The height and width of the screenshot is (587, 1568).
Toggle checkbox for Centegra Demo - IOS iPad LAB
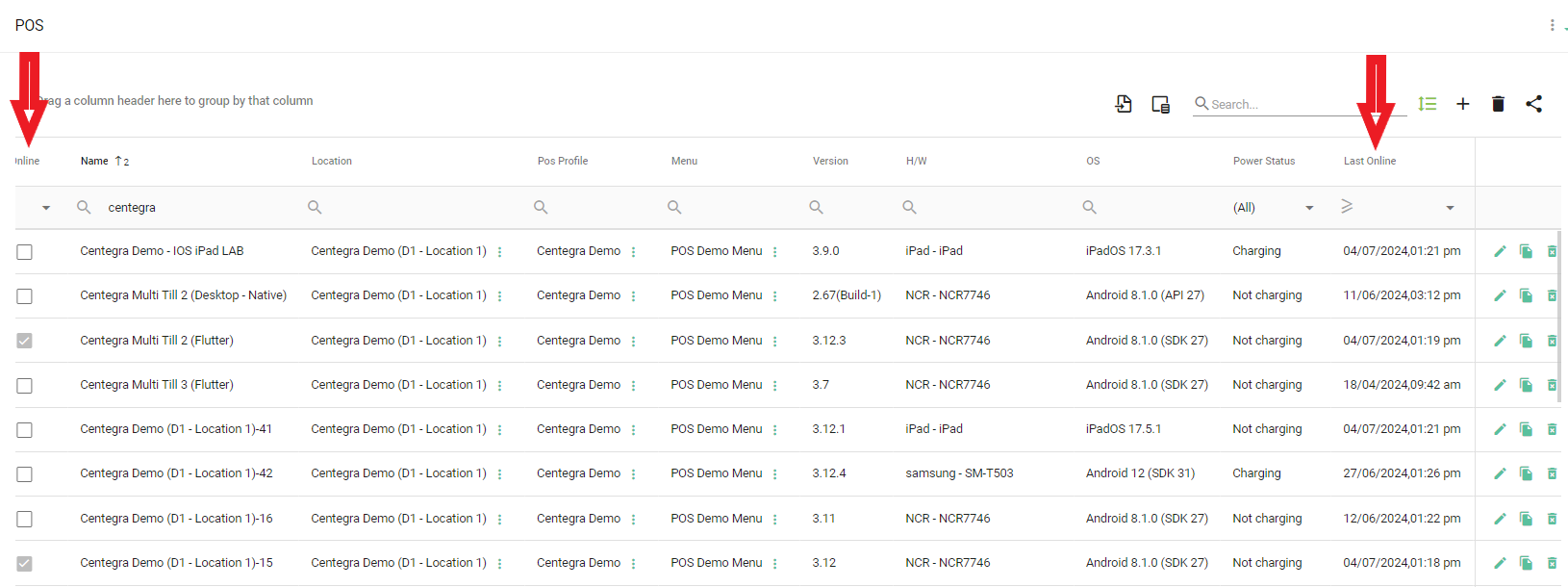[x=25, y=252]
